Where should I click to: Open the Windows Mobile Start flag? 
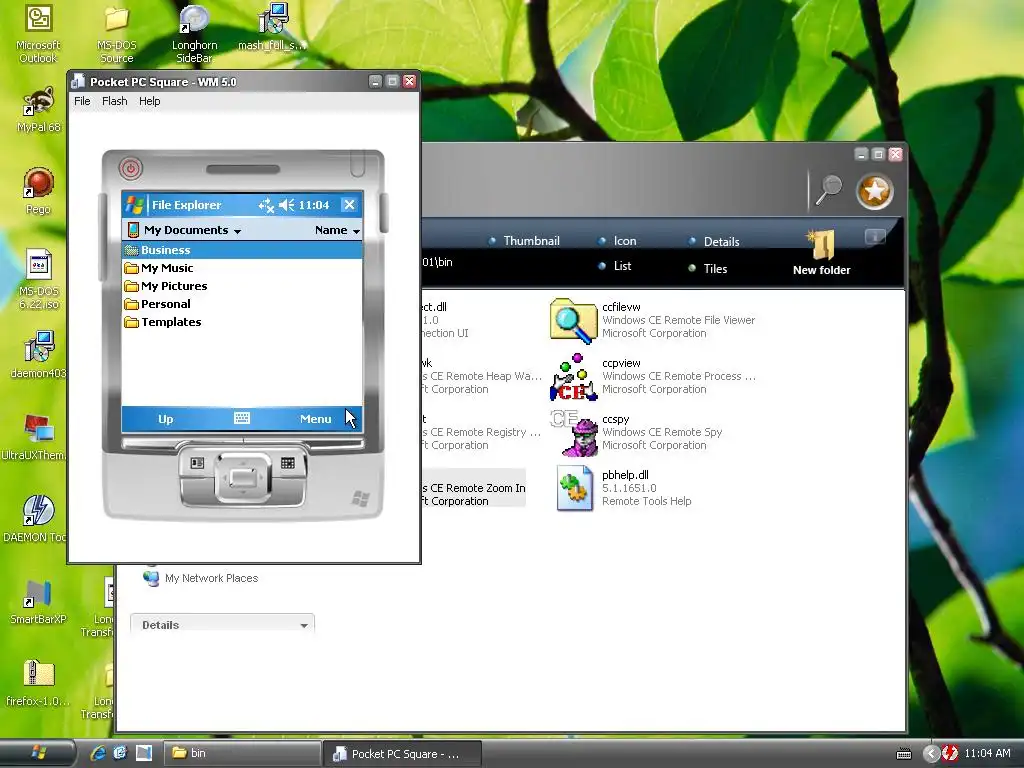click(135, 205)
